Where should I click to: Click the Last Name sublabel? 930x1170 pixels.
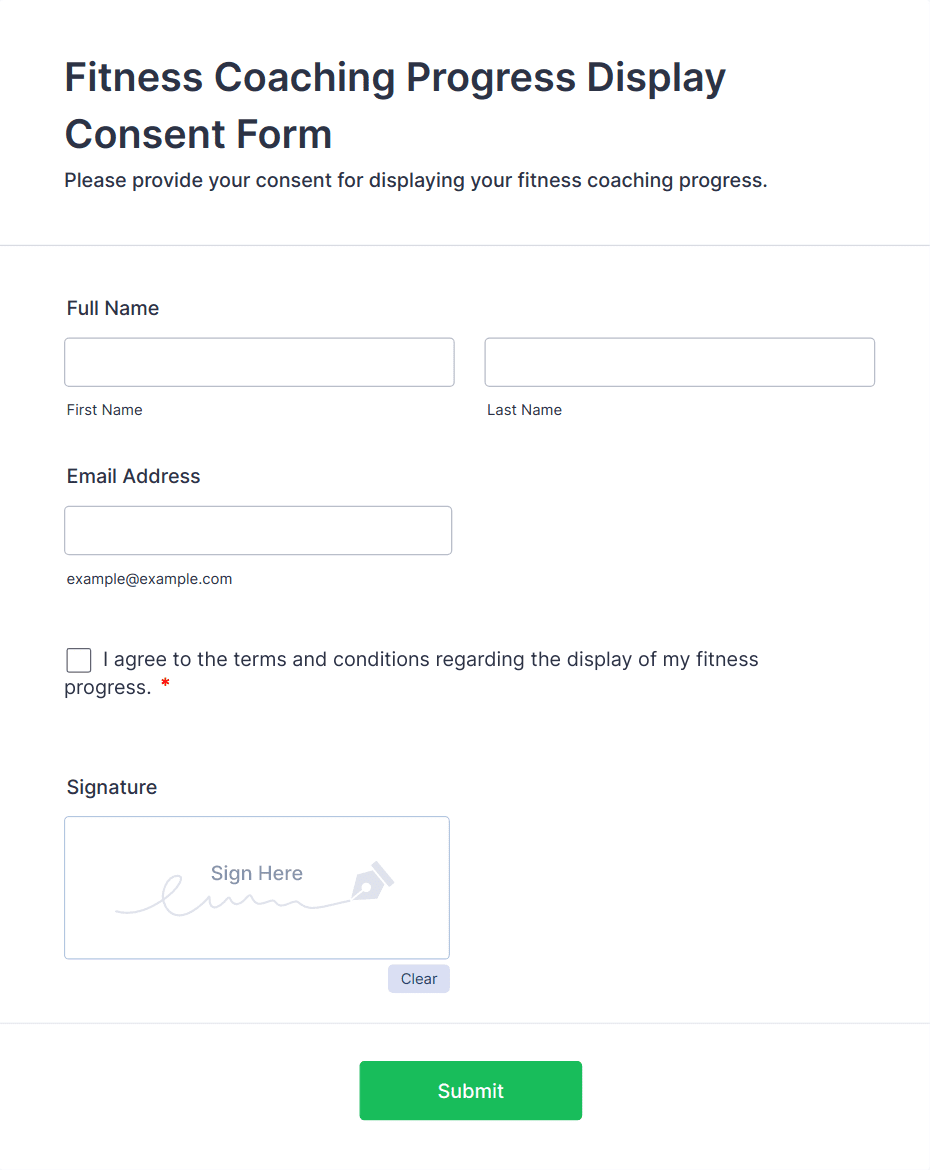[524, 410]
